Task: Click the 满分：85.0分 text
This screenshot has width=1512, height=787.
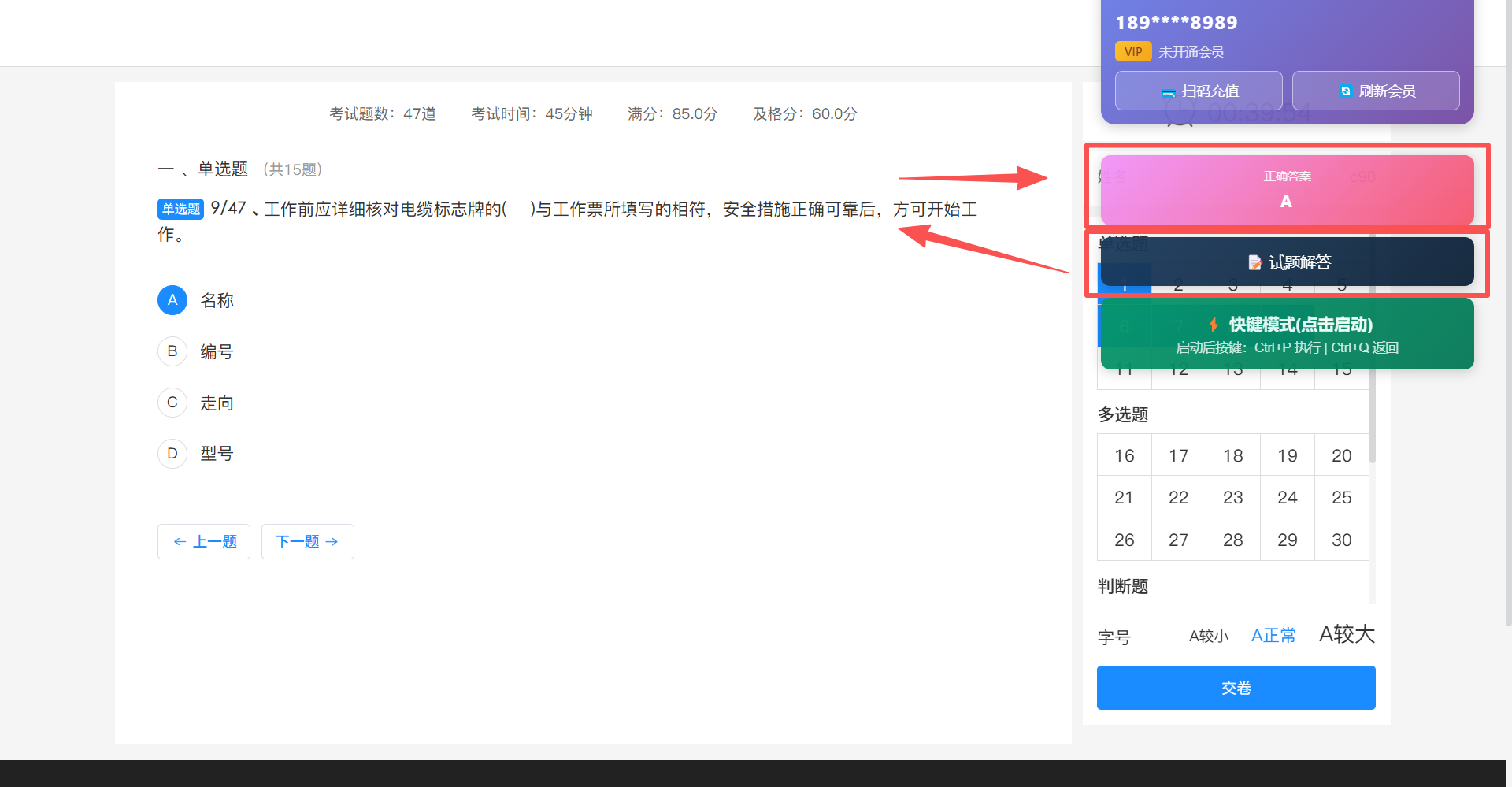Action: (673, 113)
